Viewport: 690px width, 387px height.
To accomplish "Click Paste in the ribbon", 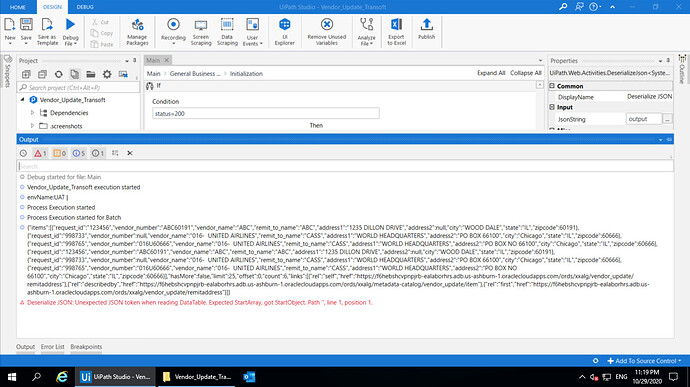I will [x=102, y=44].
